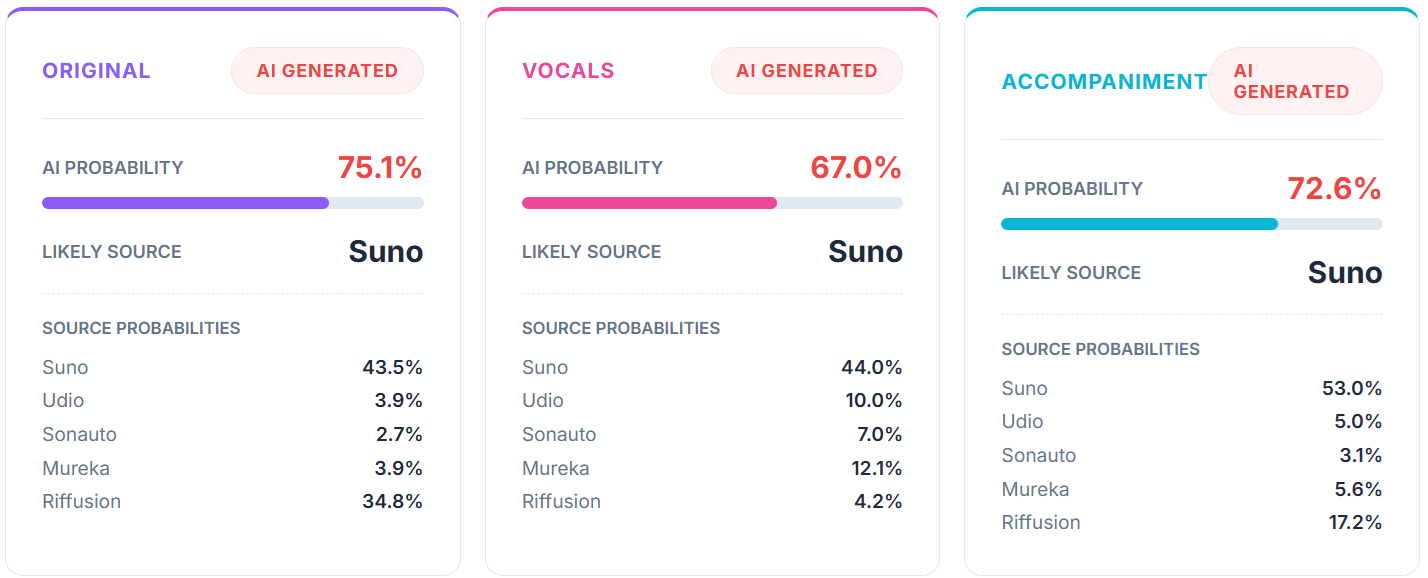Click the AI GENERATED badge on Accompaniment card
The width and height of the screenshot is (1428, 578).
click(1294, 81)
